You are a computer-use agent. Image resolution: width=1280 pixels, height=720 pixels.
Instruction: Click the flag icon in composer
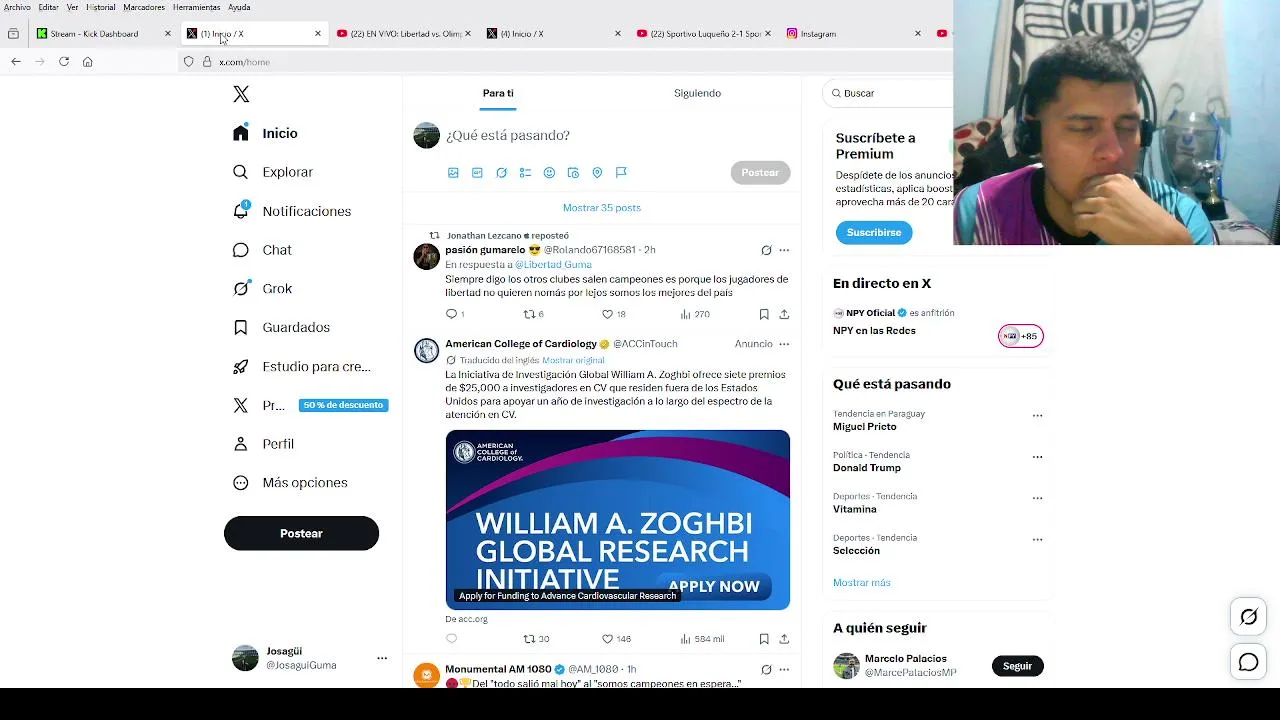pos(621,173)
